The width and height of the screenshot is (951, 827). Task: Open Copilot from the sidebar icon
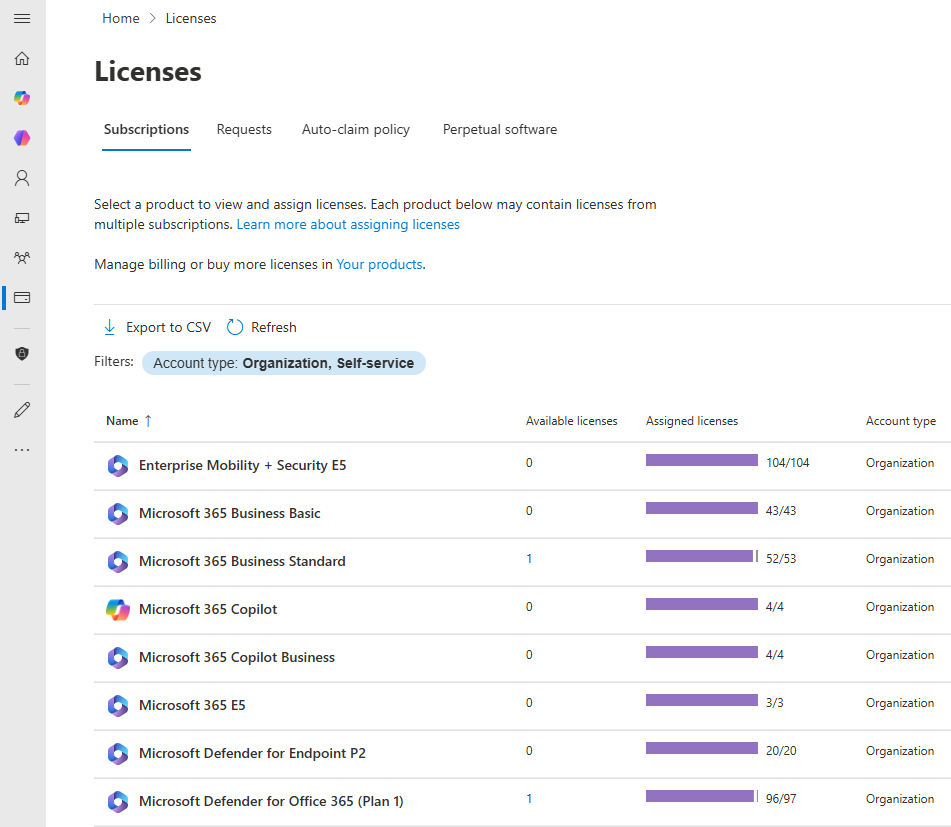22,98
